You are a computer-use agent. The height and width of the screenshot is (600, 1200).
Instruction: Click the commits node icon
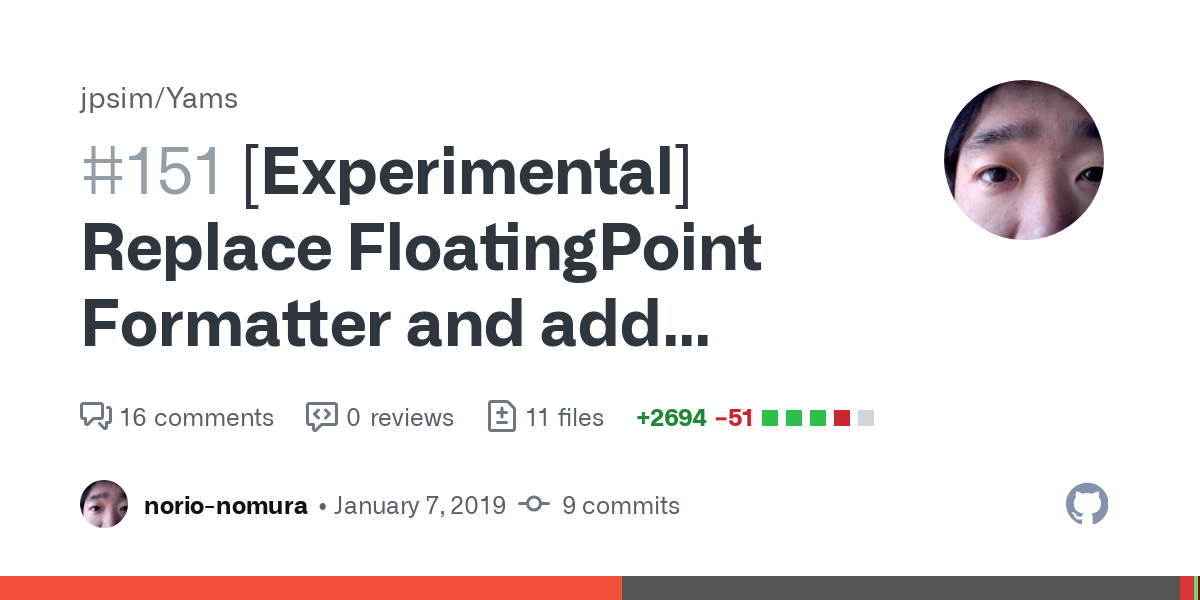(x=534, y=505)
